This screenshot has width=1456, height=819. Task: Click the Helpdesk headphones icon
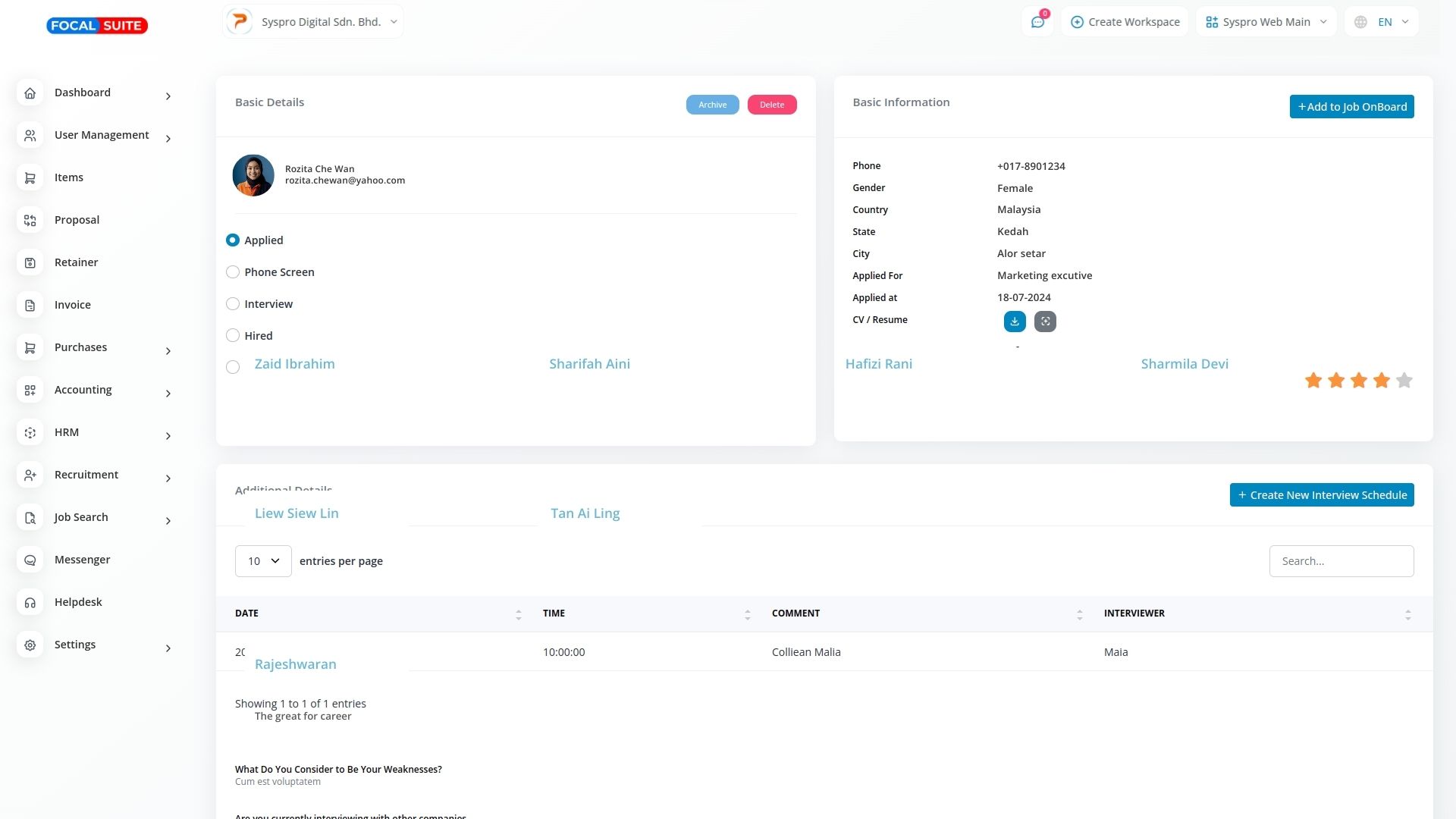[x=30, y=602]
